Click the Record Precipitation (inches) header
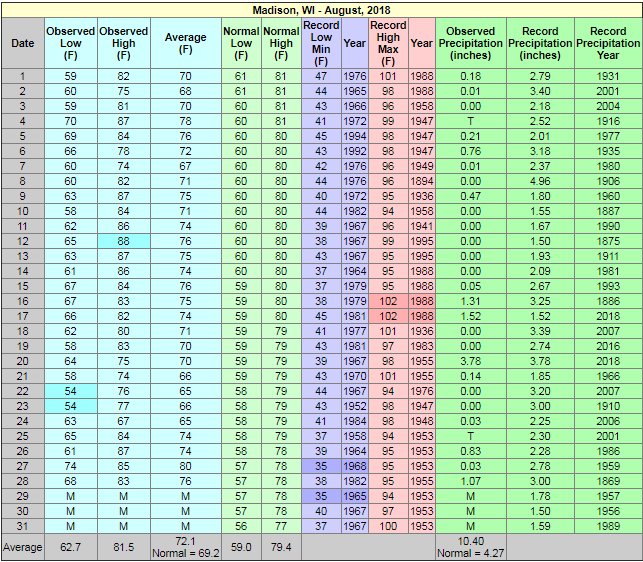 tap(540, 43)
